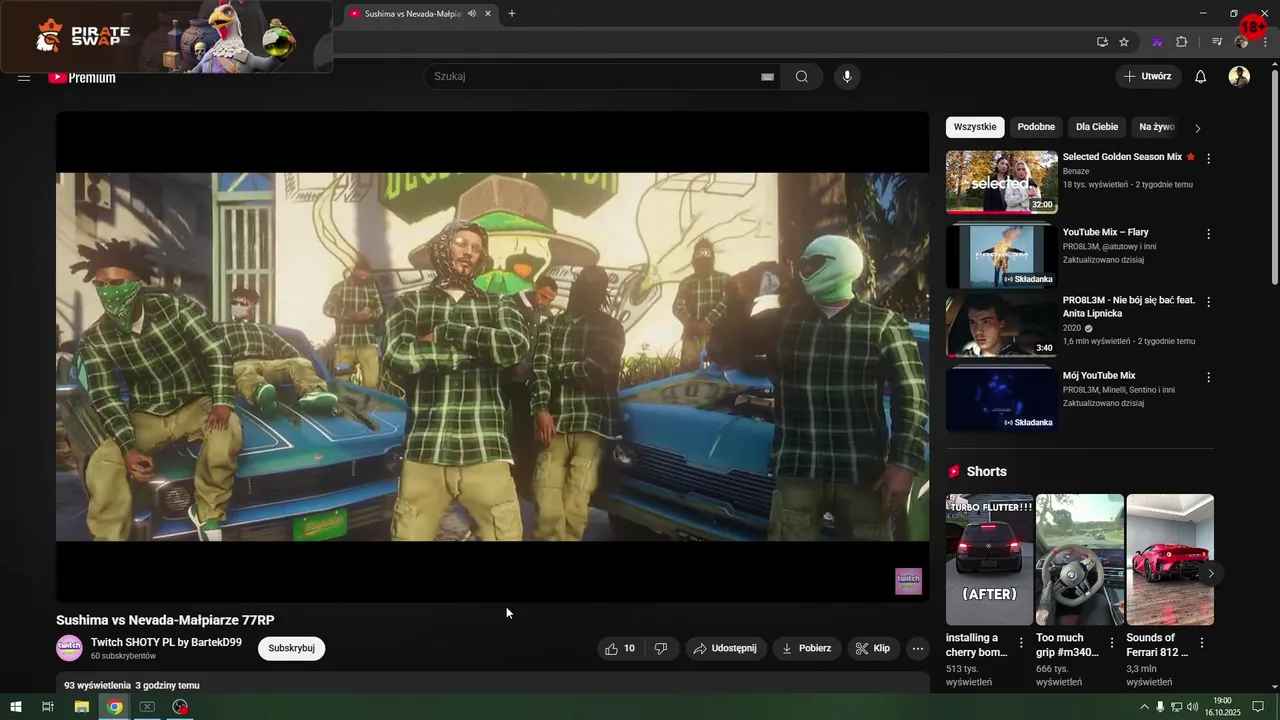The image size is (1280, 720).
Task: Open options for Selected Golden Season Mix
Action: click(1208, 158)
